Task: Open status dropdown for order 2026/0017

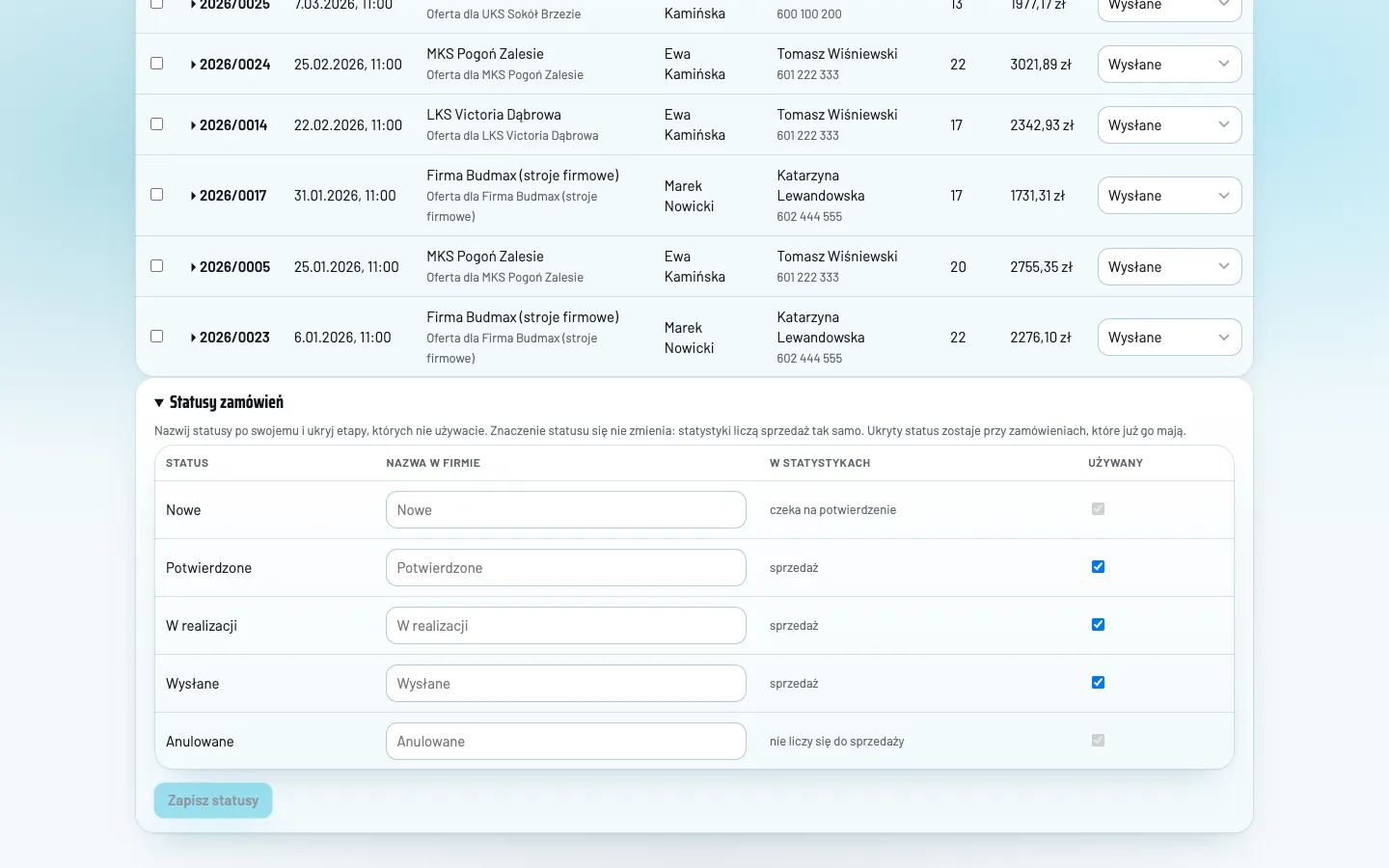Action: (x=1170, y=196)
